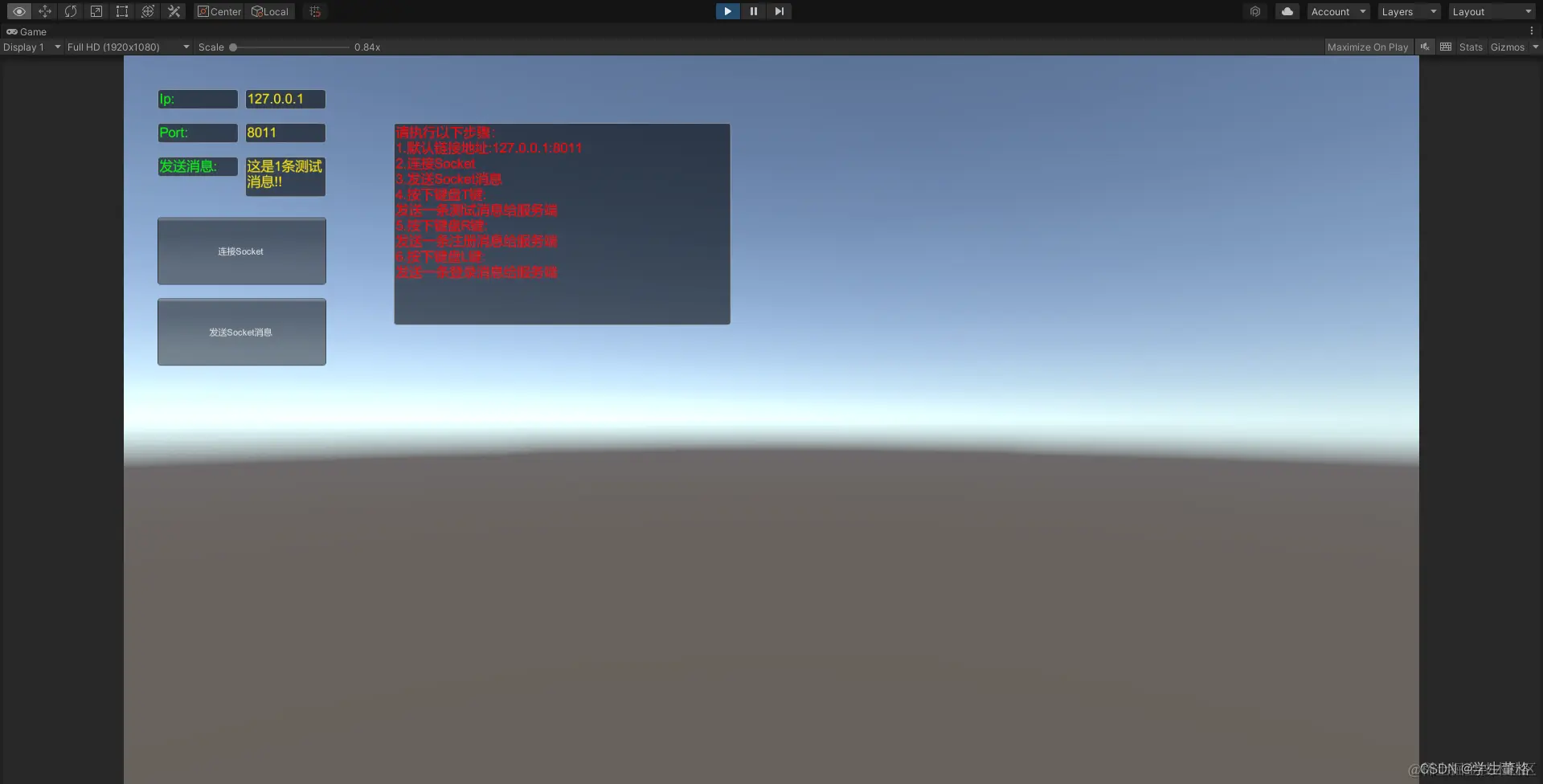1543x784 pixels.
Task: Select the combined Transform tool
Action: pos(148,11)
